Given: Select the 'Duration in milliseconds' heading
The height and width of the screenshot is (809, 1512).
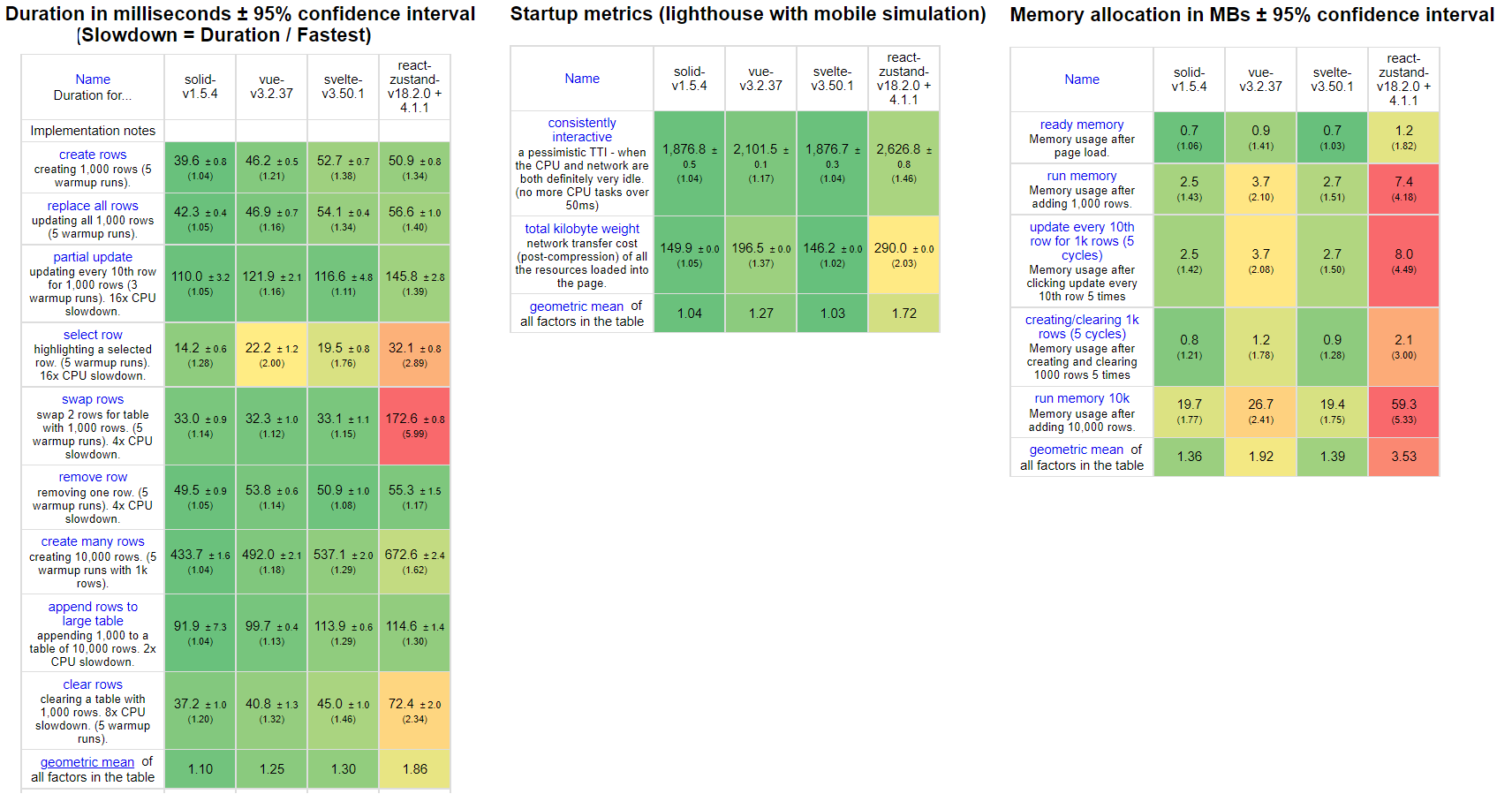Looking at the screenshot, I should 240,25.
